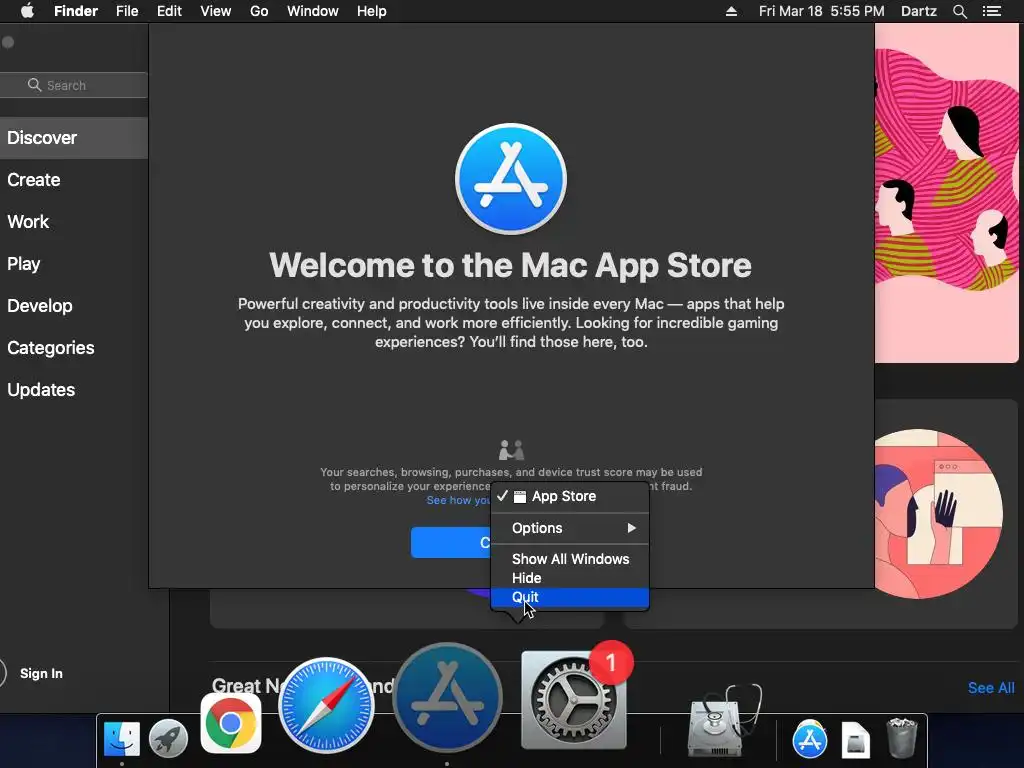This screenshot has height=768, width=1024.
Task: Open the small App Store folder icon in Dock
Action: click(810, 739)
